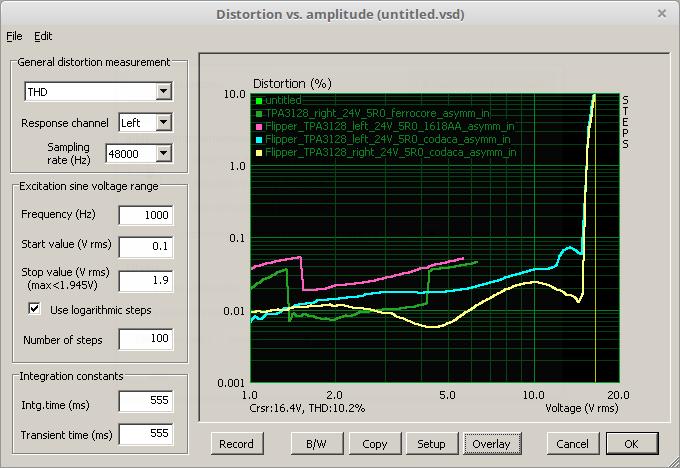Click the Start value input field
This screenshot has height=468, width=680.
click(x=145, y=245)
